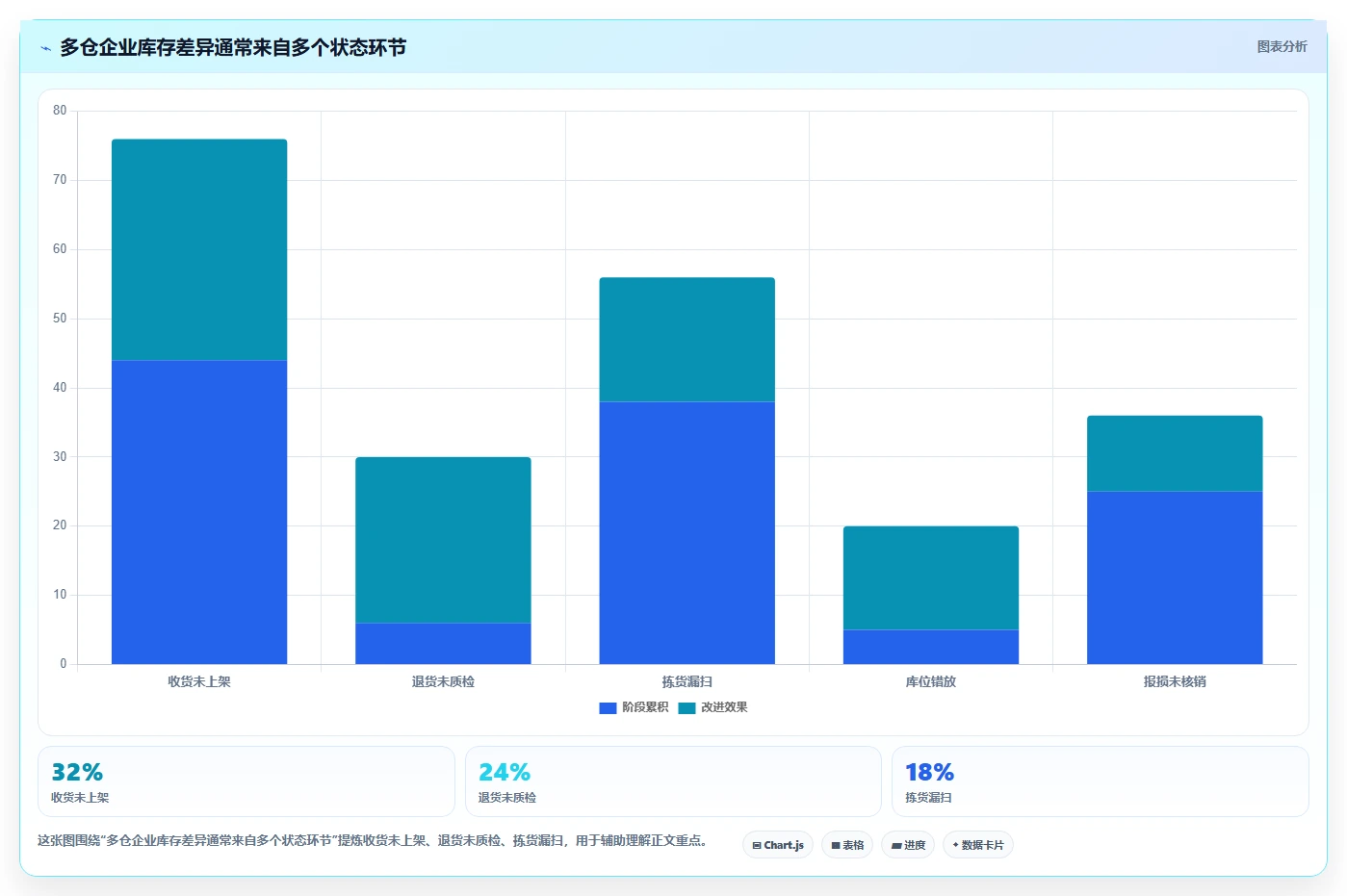The image size is (1347, 896).
Task: Click the 报损未核销 axis label
Action: pos(1175,681)
